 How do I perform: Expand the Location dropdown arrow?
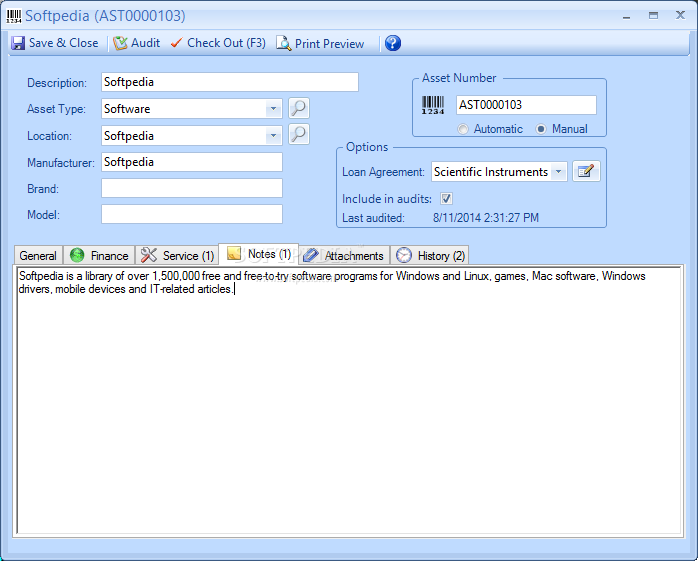pos(273,135)
